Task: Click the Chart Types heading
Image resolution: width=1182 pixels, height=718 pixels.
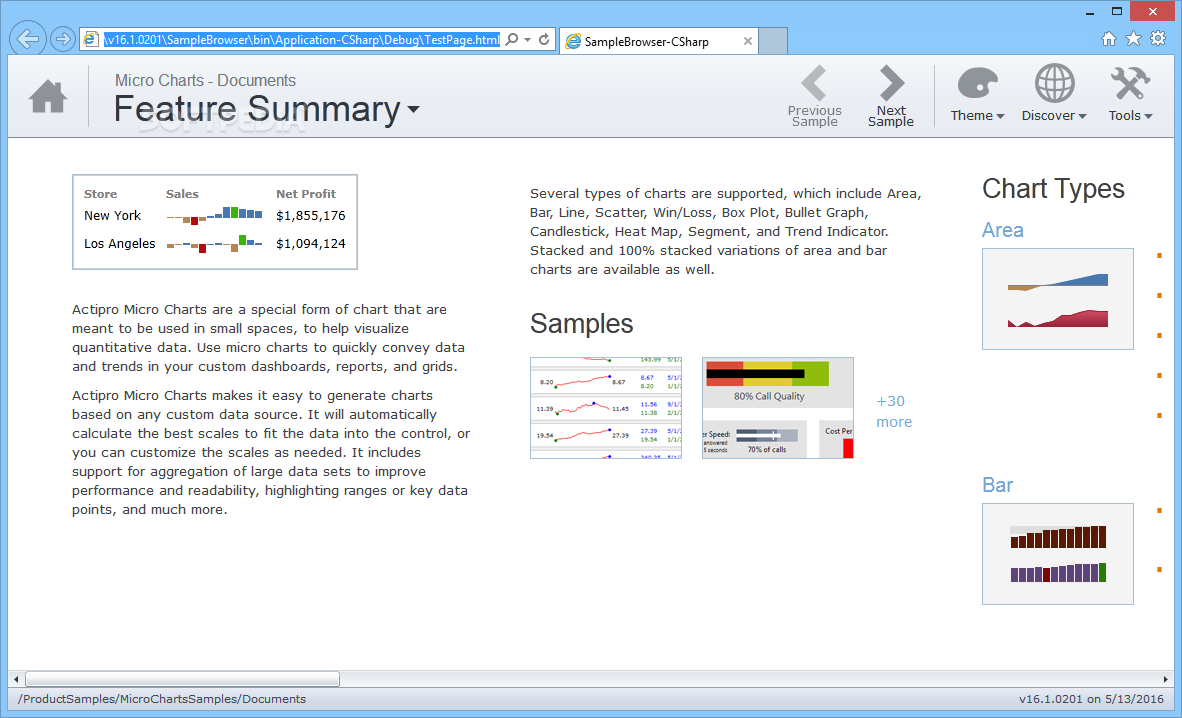Action: tap(1053, 189)
